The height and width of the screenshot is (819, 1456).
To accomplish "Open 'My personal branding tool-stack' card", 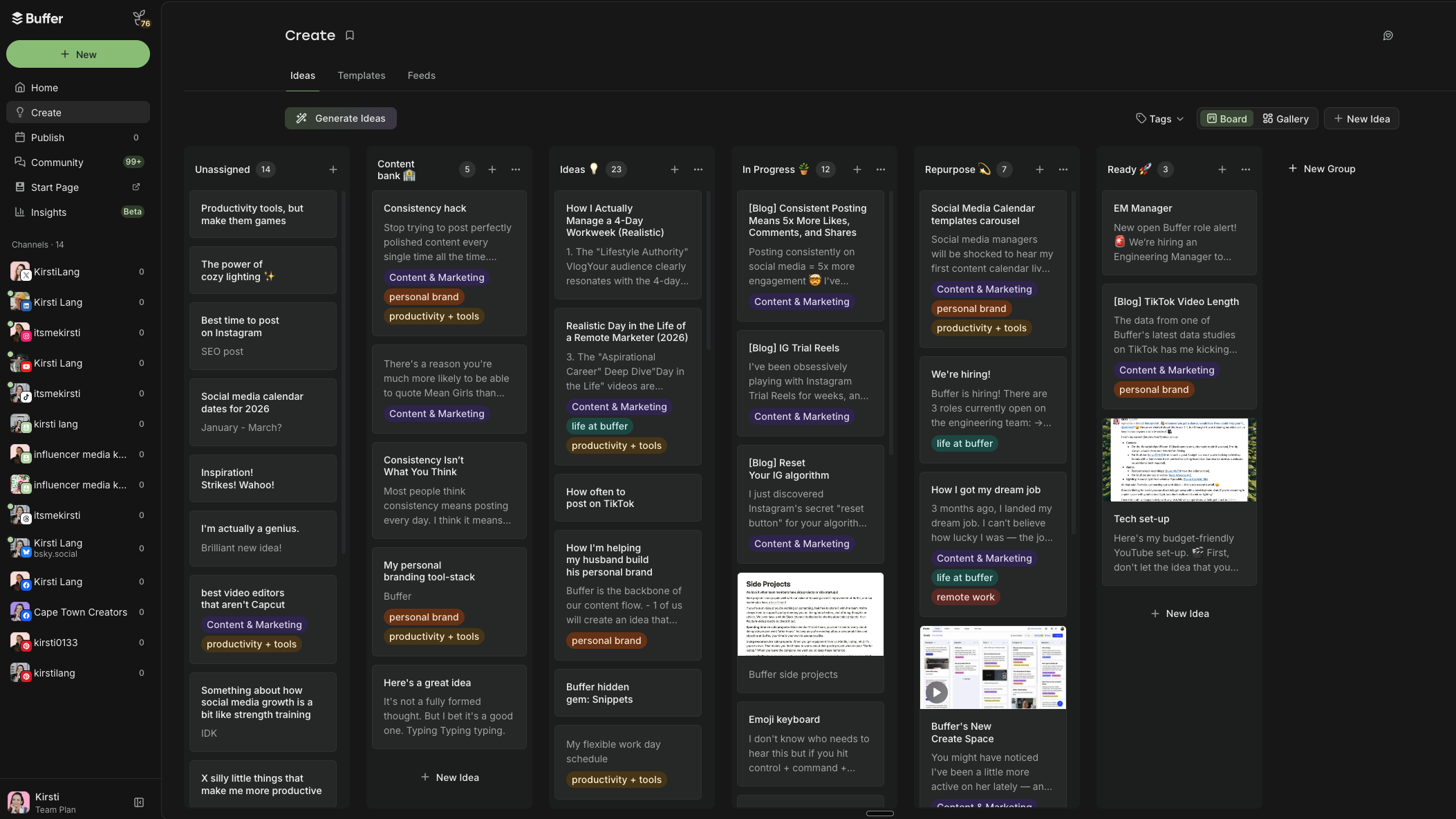I will [x=449, y=602].
